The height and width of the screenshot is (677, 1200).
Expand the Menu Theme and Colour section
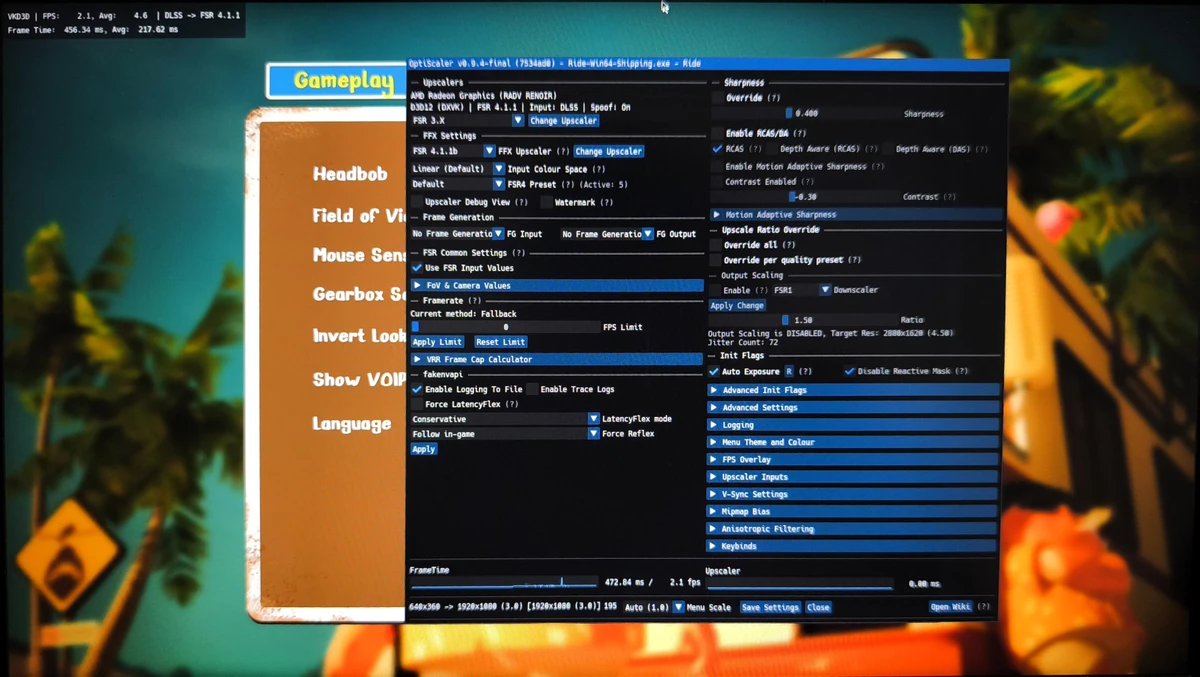point(854,442)
